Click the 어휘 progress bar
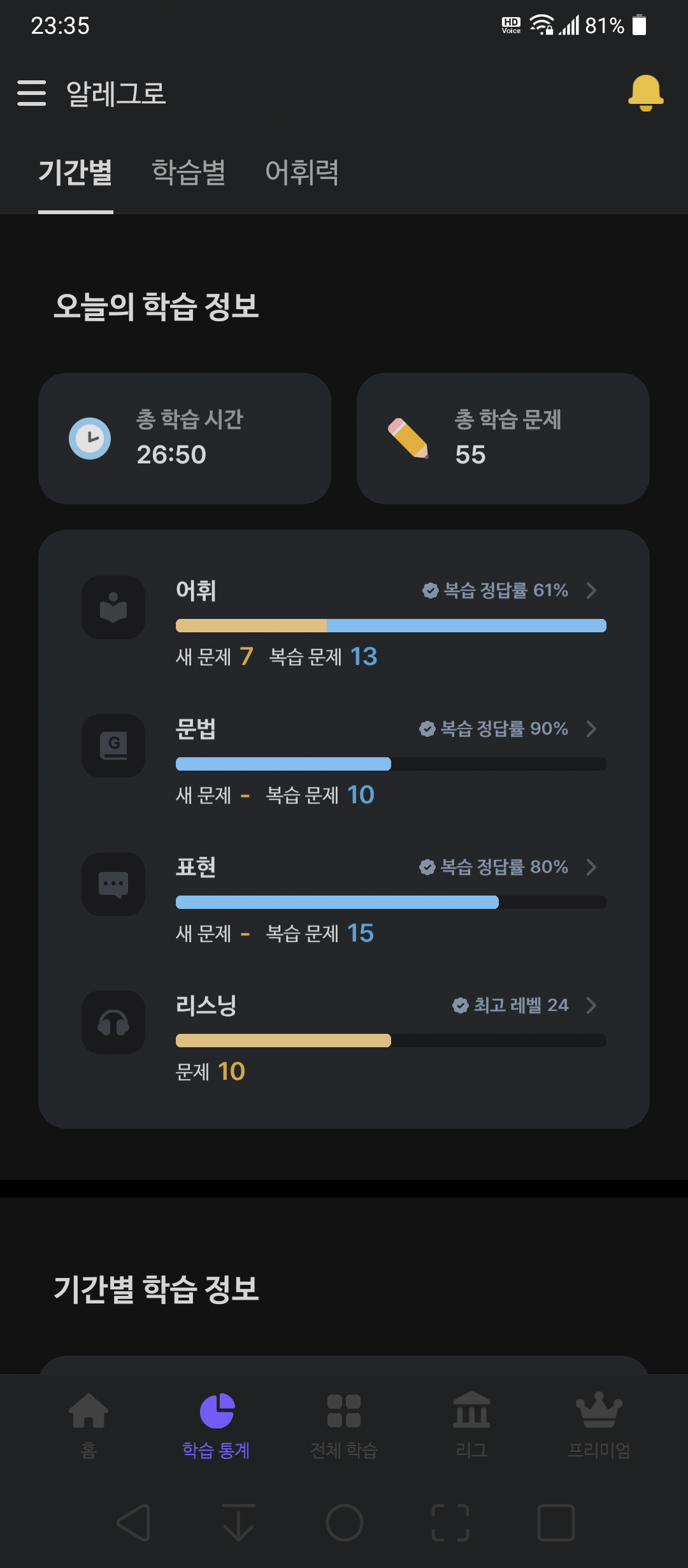 (391, 626)
